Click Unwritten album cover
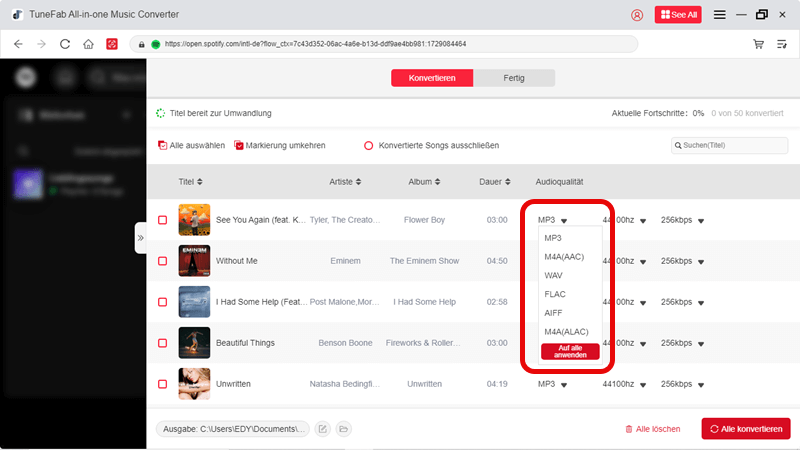The image size is (800, 450). click(194, 384)
